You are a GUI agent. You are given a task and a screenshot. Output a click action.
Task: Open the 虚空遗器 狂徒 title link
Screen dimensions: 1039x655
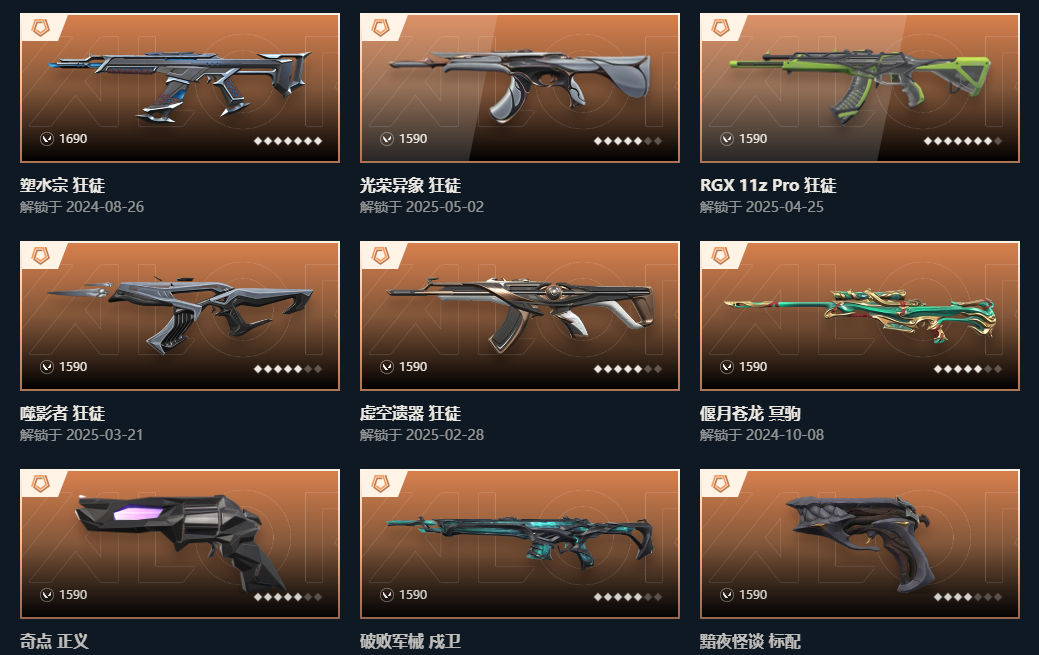point(410,413)
